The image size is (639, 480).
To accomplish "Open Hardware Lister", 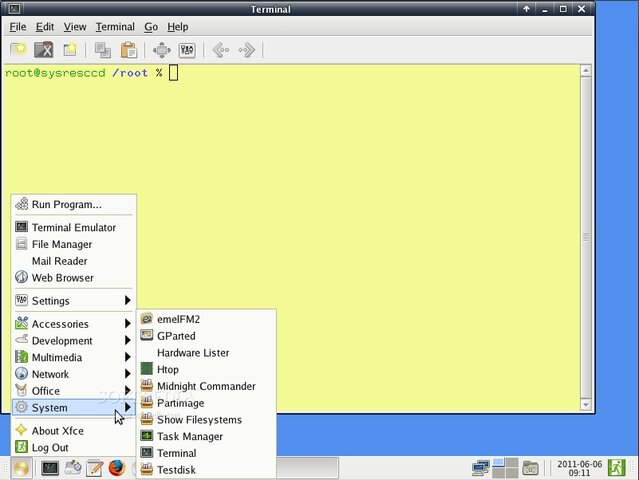I will (x=207, y=352).
